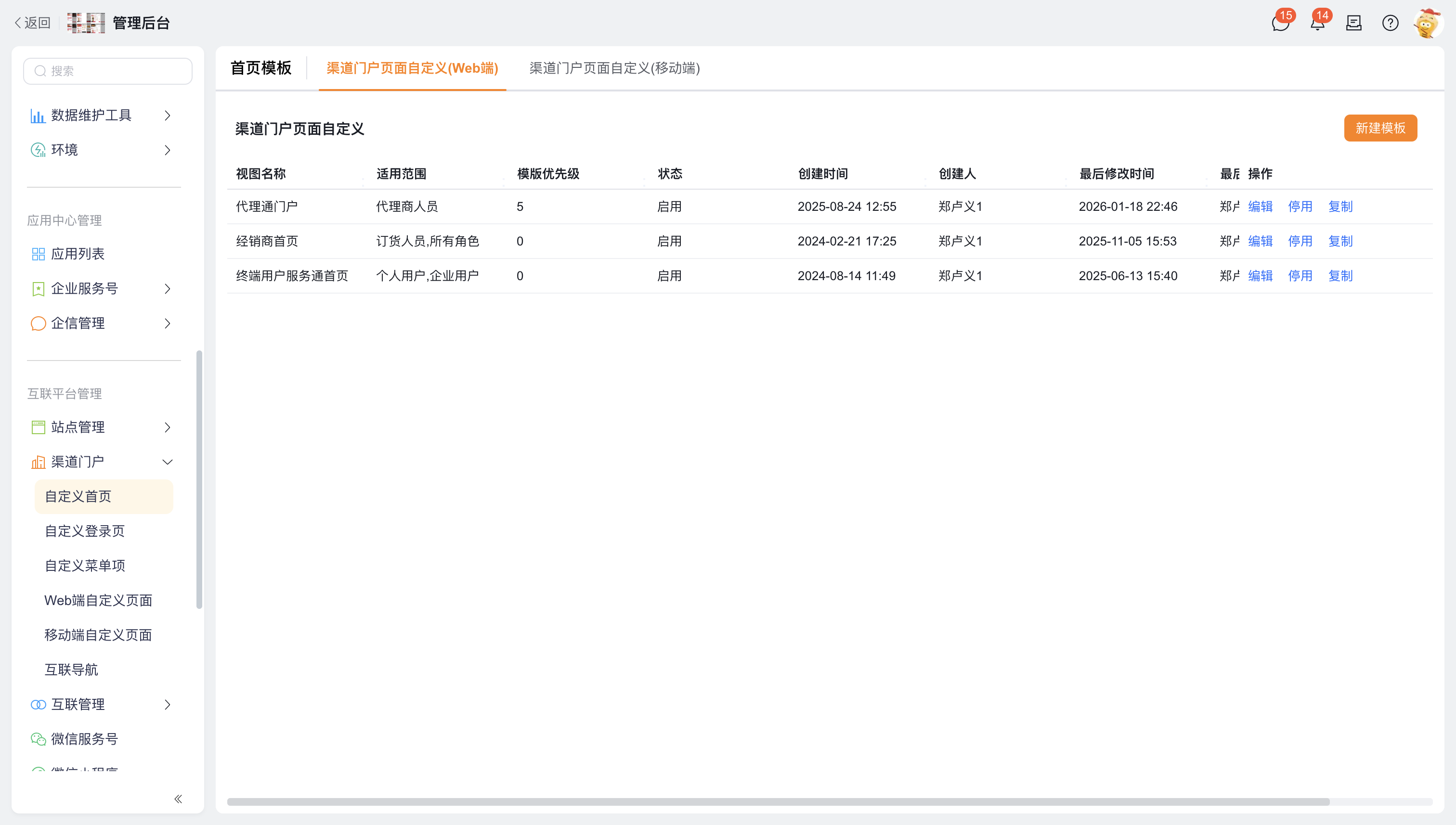1456x825 pixels.
Task: Open the help question mark icon
Action: click(x=1390, y=23)
